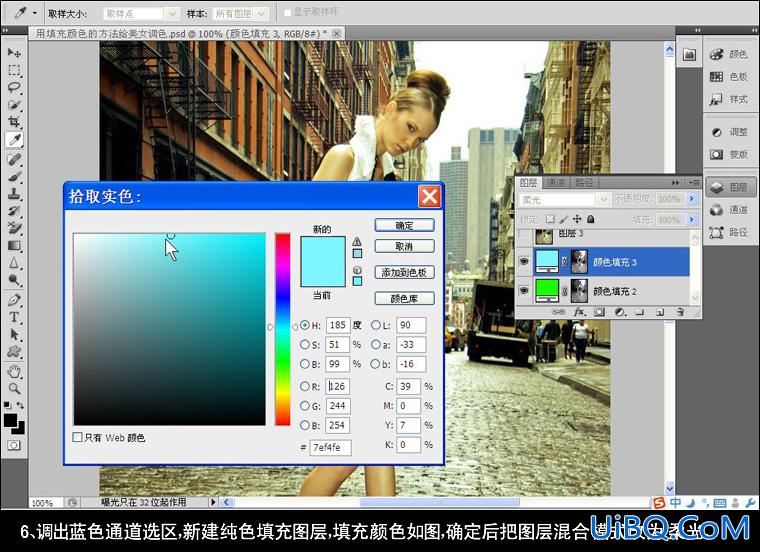The height and width of the screenshot is (552, 760).
Task: Select the B brightness radio button
Action: [305, 363]
